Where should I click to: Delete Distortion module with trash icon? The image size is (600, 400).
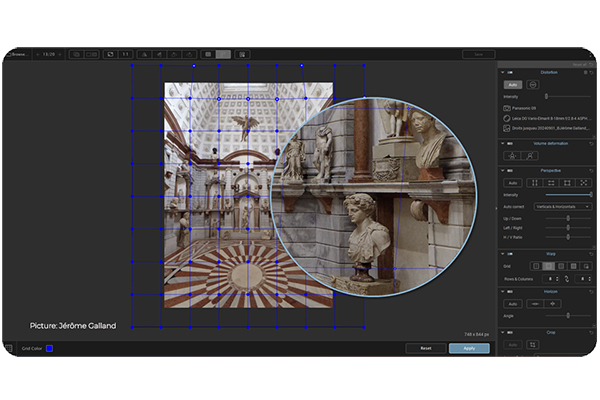pyautogui.click(x=585, y=72)
